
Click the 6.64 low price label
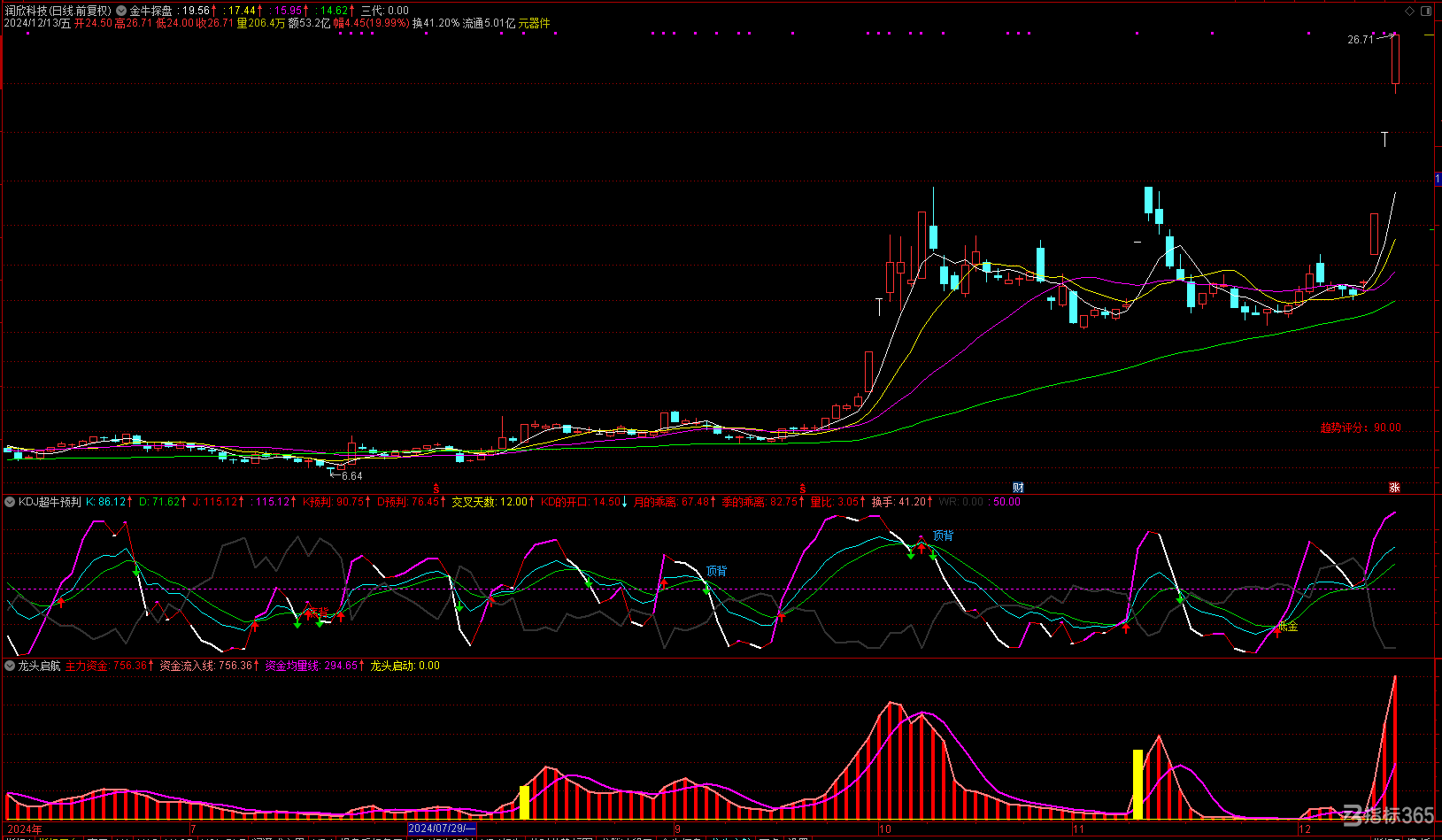pos(352,476)
